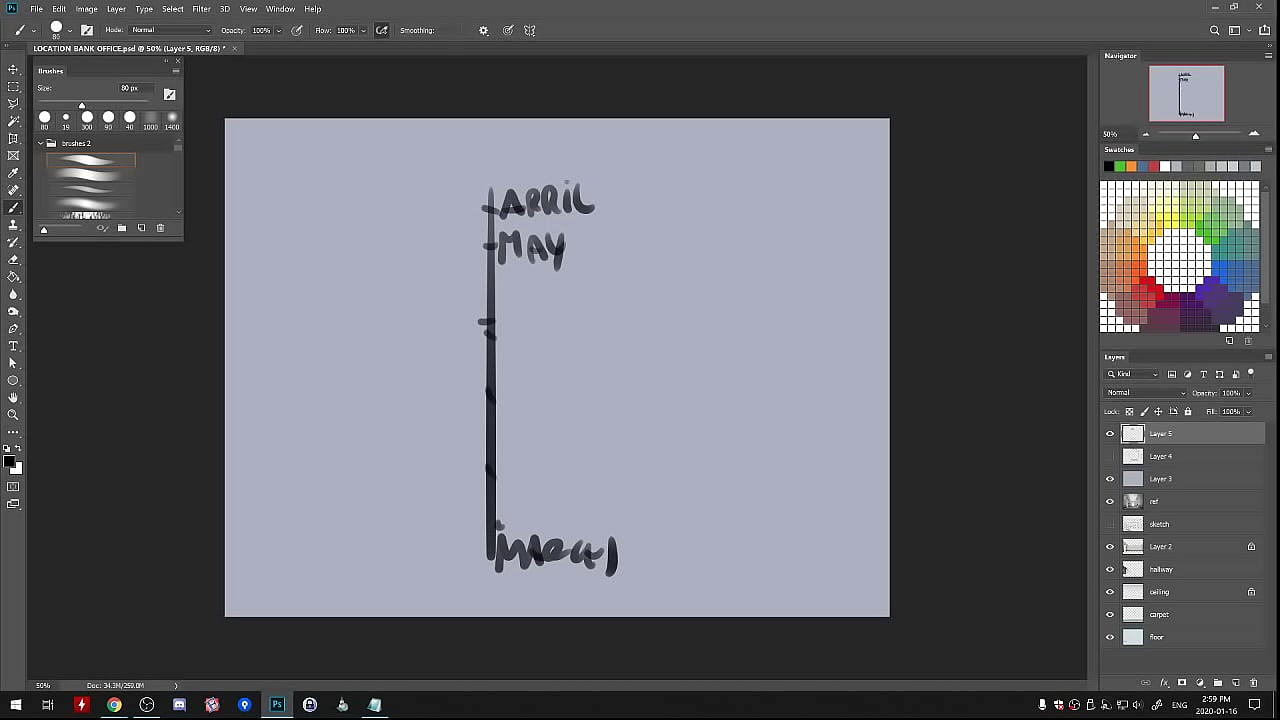Select the Zoom tool in toolbar
The width and height of the screenshot is (1280, 720).
click(x=13, y=415)
